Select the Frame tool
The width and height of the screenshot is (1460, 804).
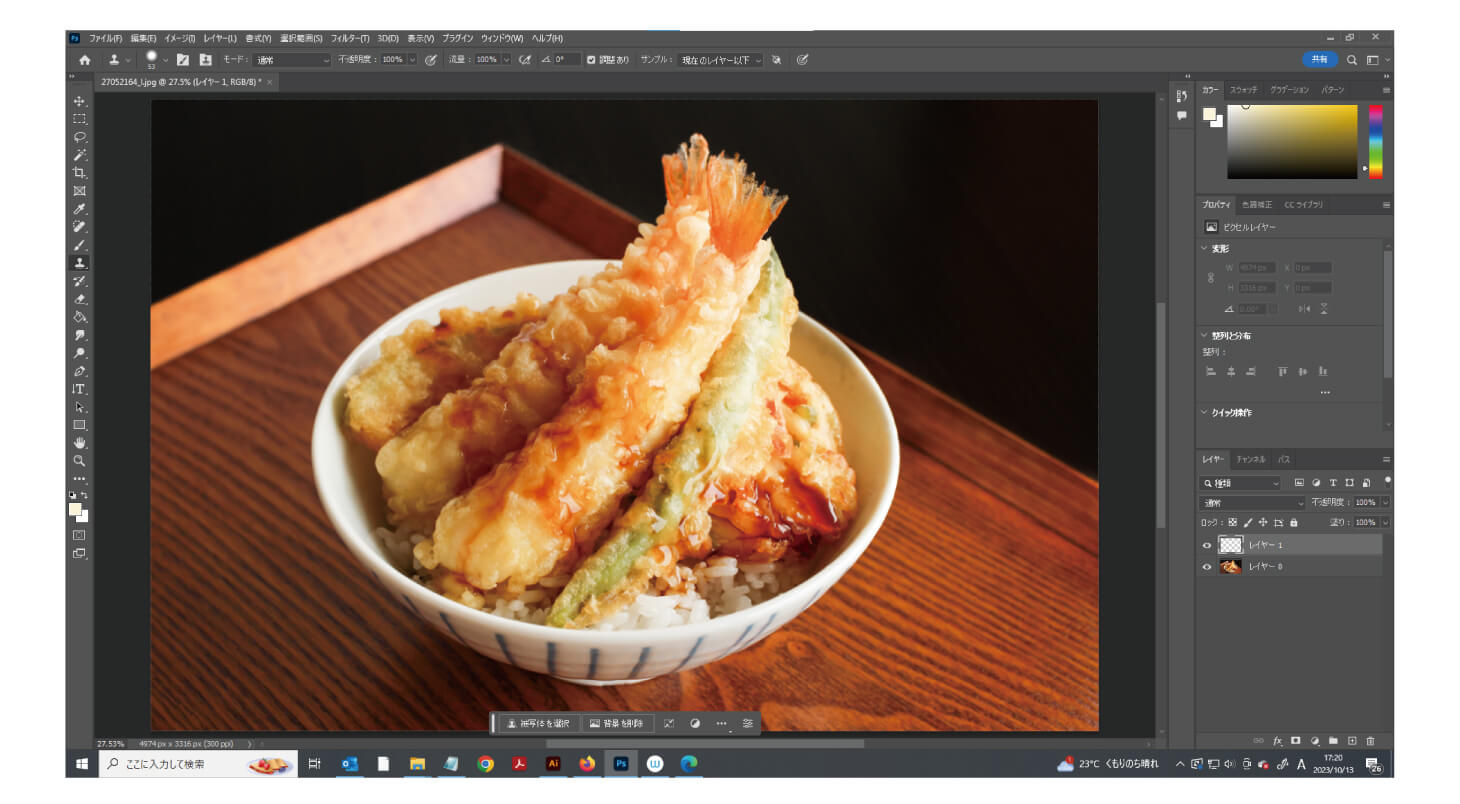pos(79,191)
